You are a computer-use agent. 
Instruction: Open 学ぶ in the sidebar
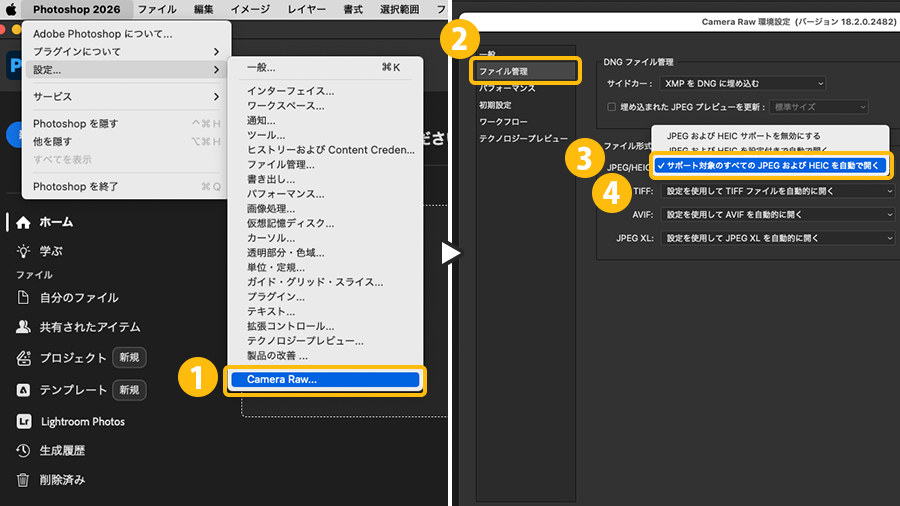51,251
